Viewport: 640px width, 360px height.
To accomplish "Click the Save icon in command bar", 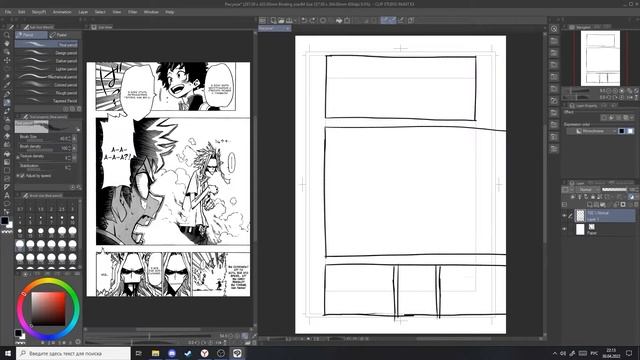I will [289, 20].
